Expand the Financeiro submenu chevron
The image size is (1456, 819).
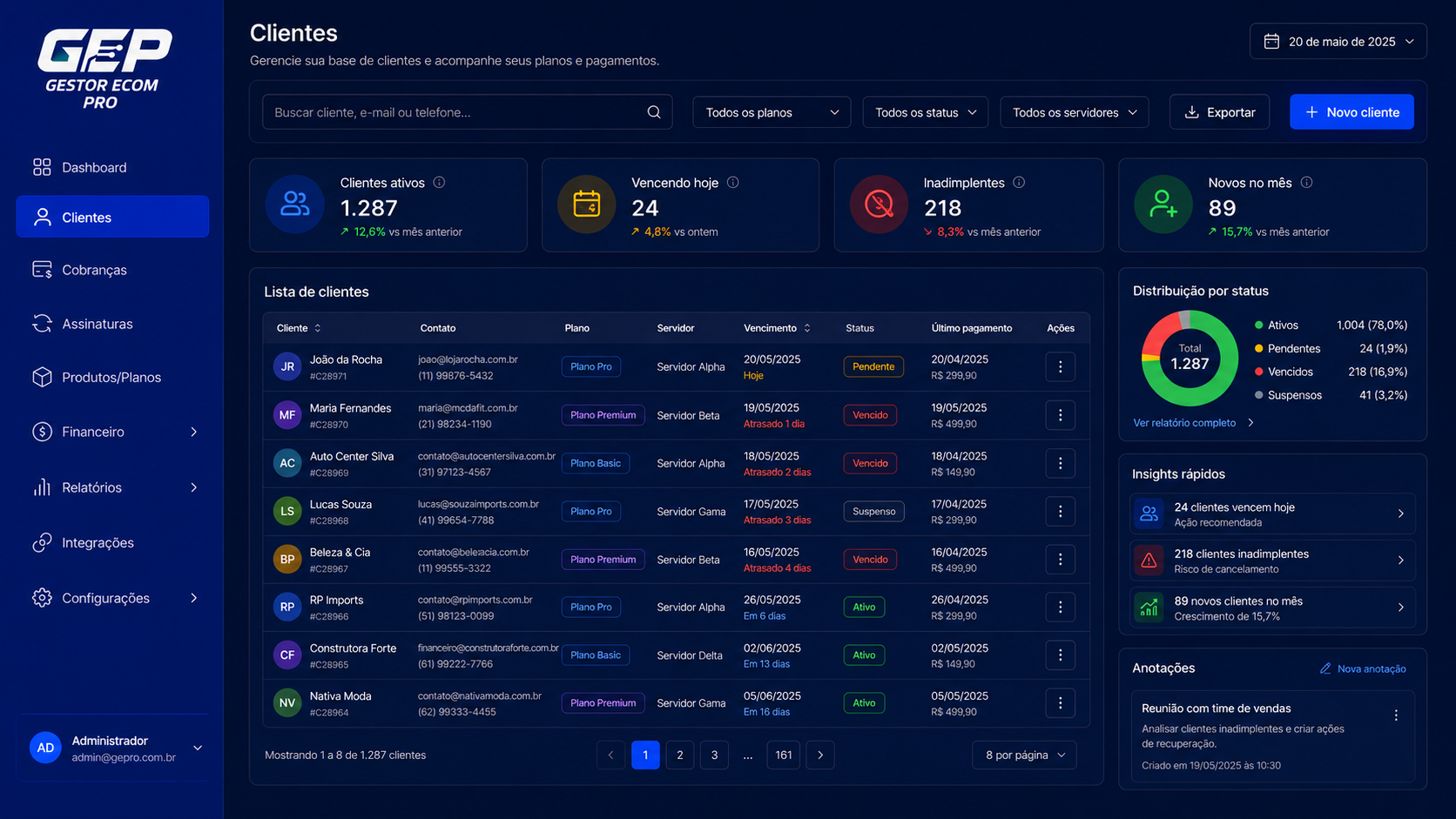tap(193, 432)
